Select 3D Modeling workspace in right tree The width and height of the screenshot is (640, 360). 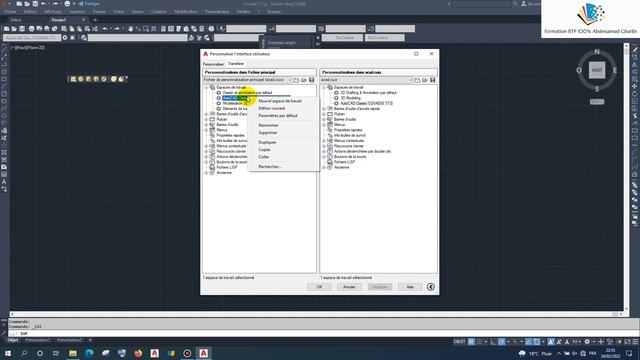click(x=351, y=98)
